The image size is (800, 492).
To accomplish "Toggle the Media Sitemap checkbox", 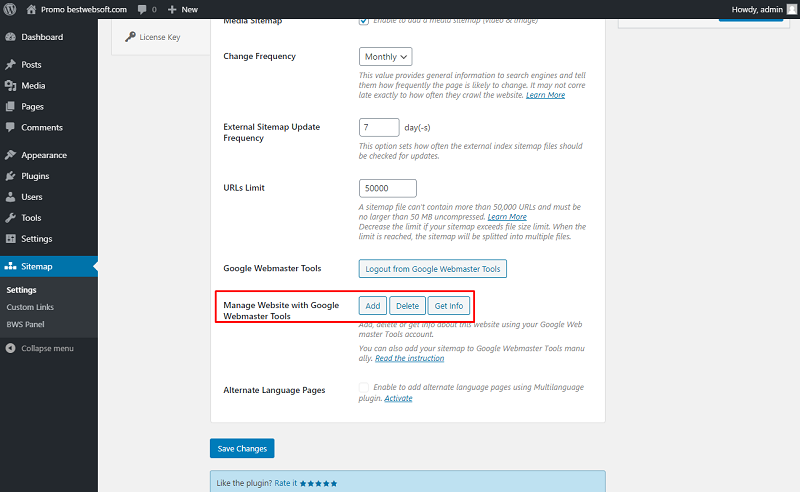I will pos(364,20).
